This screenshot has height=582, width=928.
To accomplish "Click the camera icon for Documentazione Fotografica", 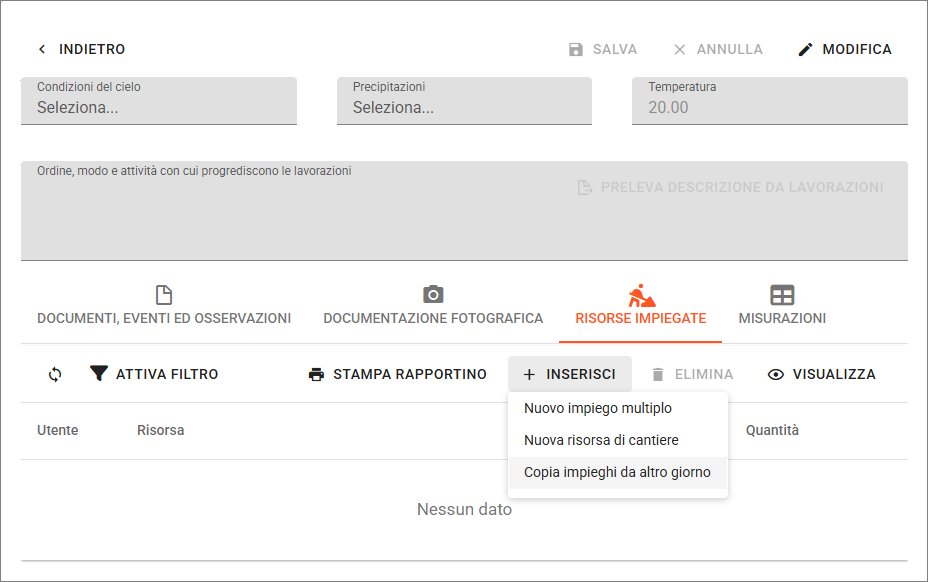I will 433,294.
